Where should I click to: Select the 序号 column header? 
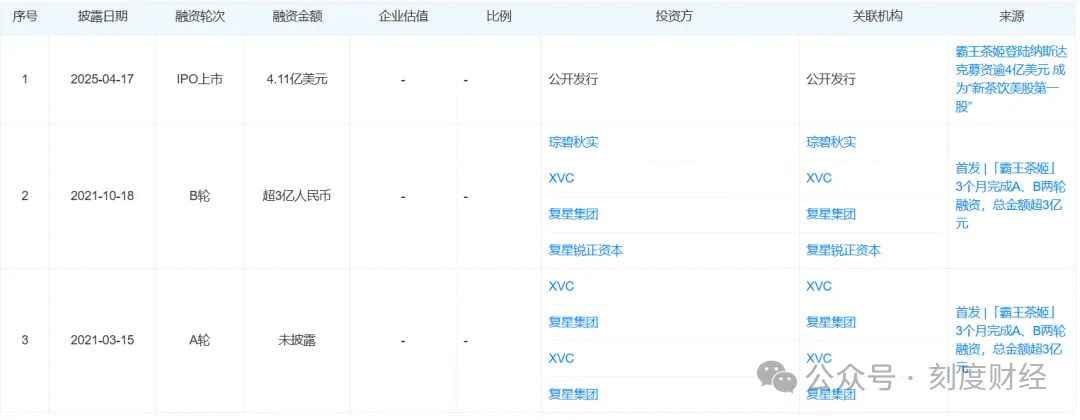point(25,17)
